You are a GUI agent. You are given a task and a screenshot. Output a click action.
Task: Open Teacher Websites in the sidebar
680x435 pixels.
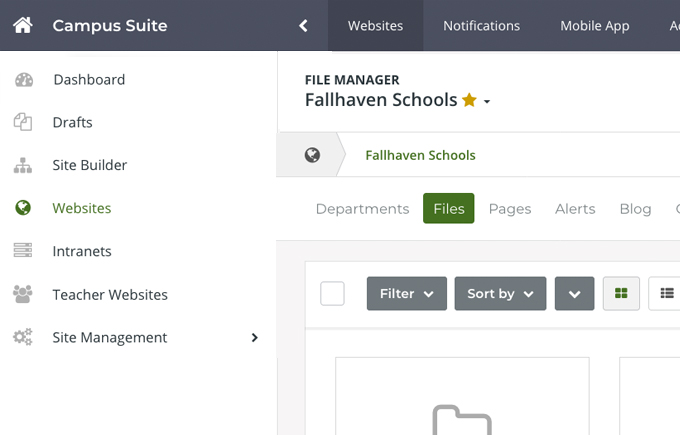tap(110, 294)
